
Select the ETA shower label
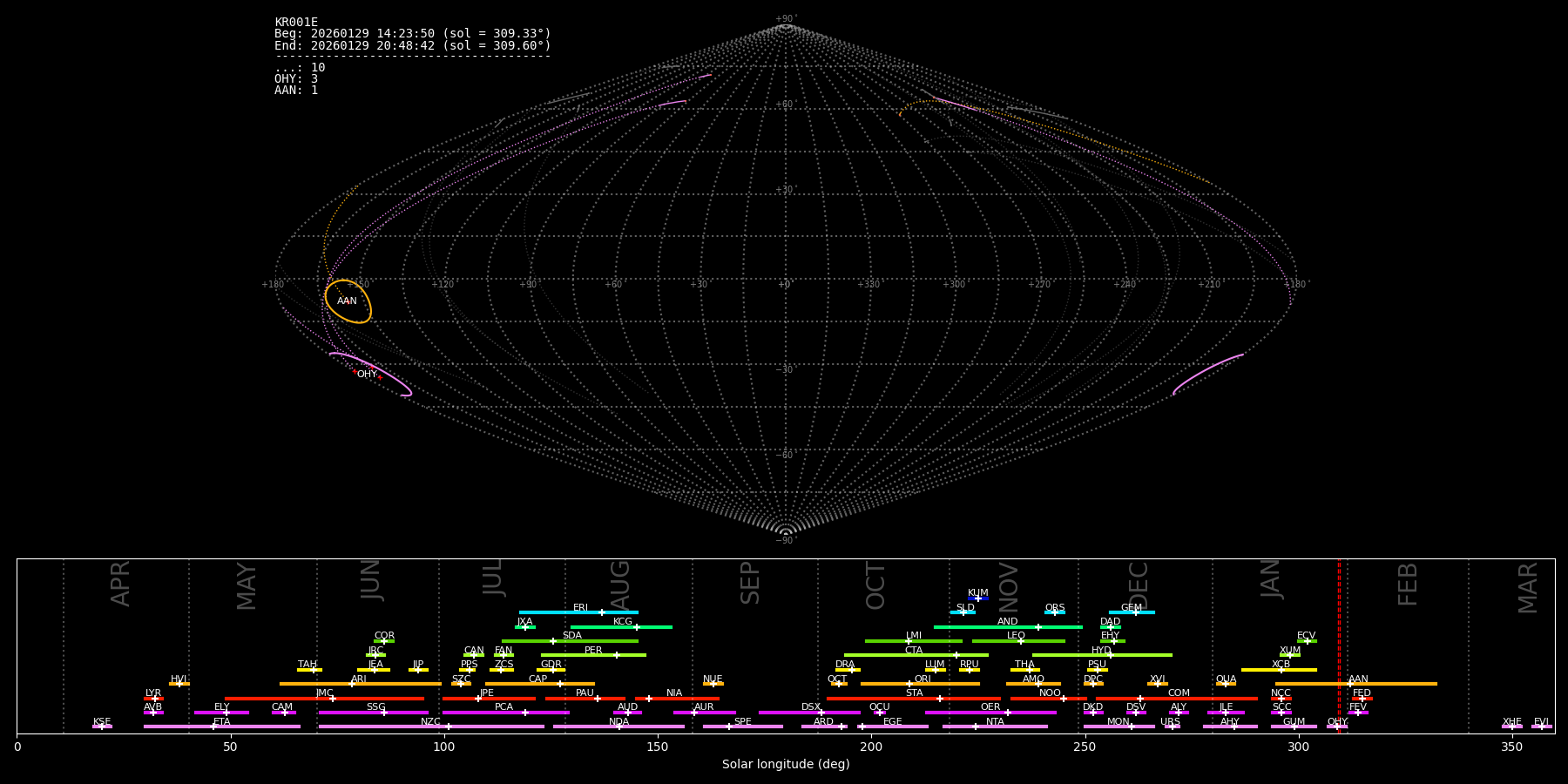point(222,722)
